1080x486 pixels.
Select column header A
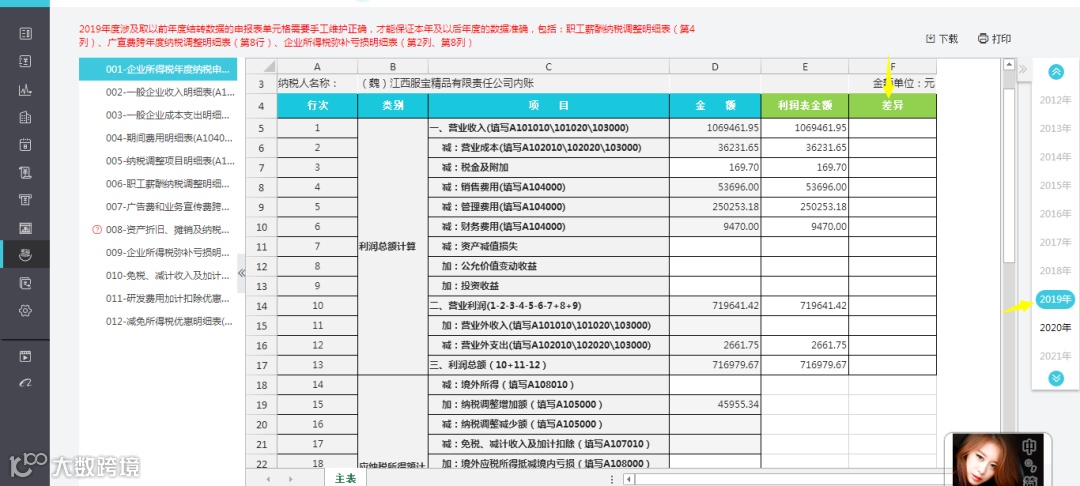pyautogui.click(x=318, y=66)
